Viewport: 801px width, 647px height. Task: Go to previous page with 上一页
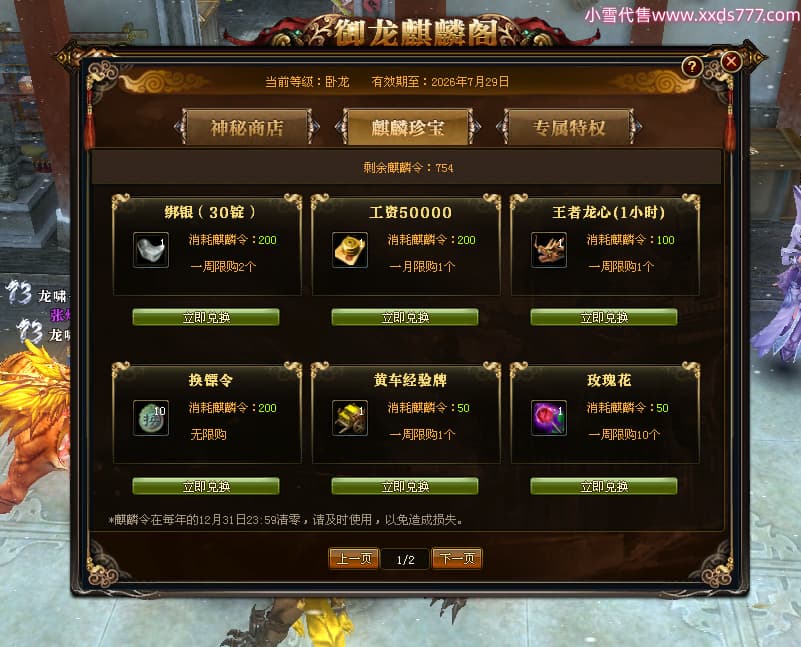click(354, 559)
